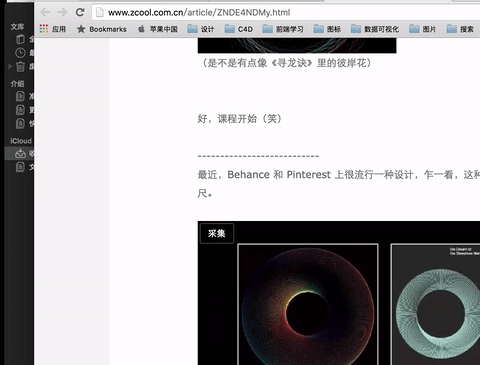Select the clock recents icon in sidebar
The height and width of the screenshot is (365, 480).
[x=20, y=53]
